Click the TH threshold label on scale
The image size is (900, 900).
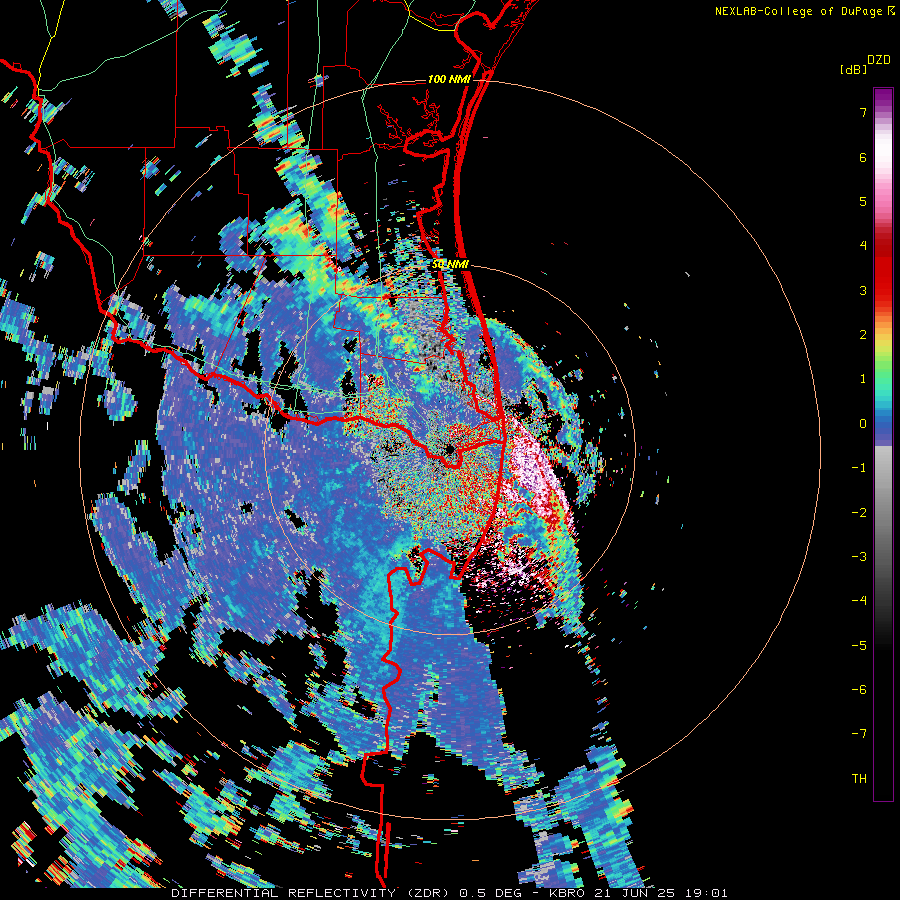point(859,779)
